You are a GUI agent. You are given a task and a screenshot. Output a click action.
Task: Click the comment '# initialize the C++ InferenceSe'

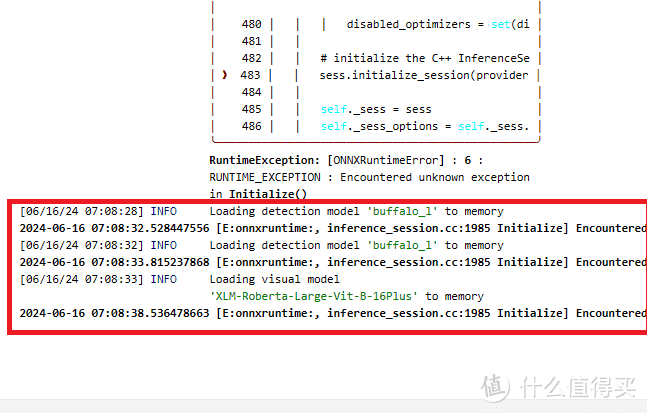tap(425, 58)
